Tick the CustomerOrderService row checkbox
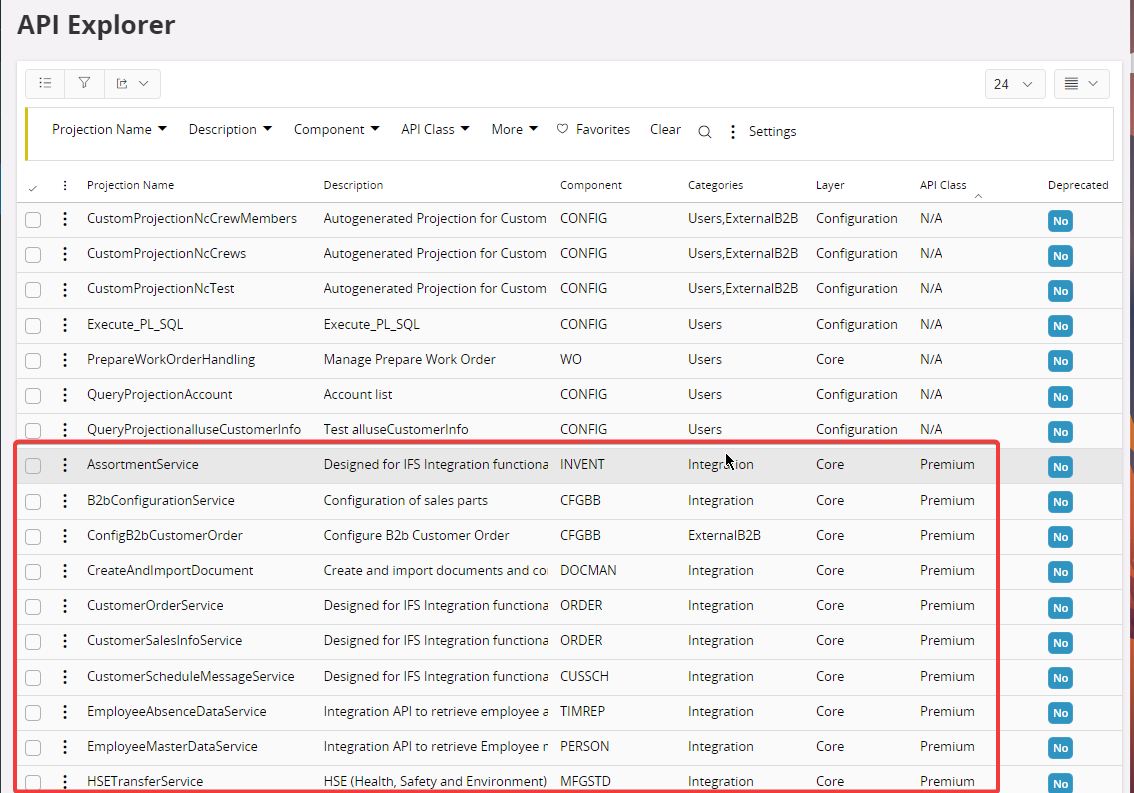1134x793 pixels. click(33, 606)
